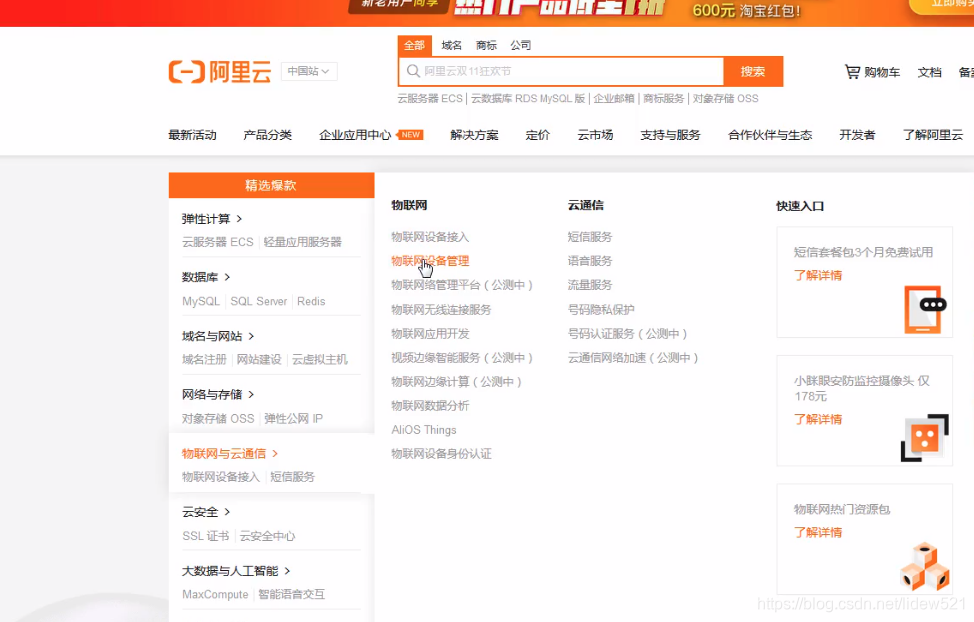The image size is (974, 622).
Task: Open the 文档 link
Action: click(x=930, y=72)
